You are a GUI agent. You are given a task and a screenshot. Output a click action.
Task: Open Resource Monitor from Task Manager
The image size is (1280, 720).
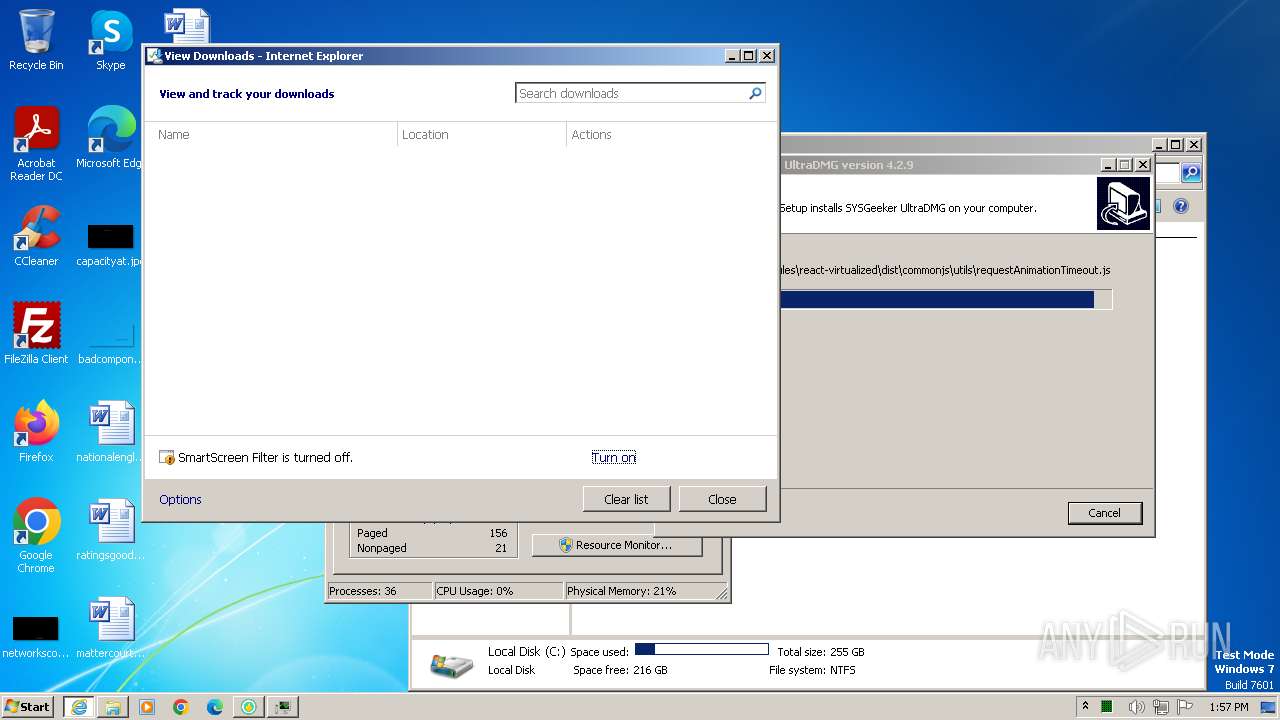point(617,545)
